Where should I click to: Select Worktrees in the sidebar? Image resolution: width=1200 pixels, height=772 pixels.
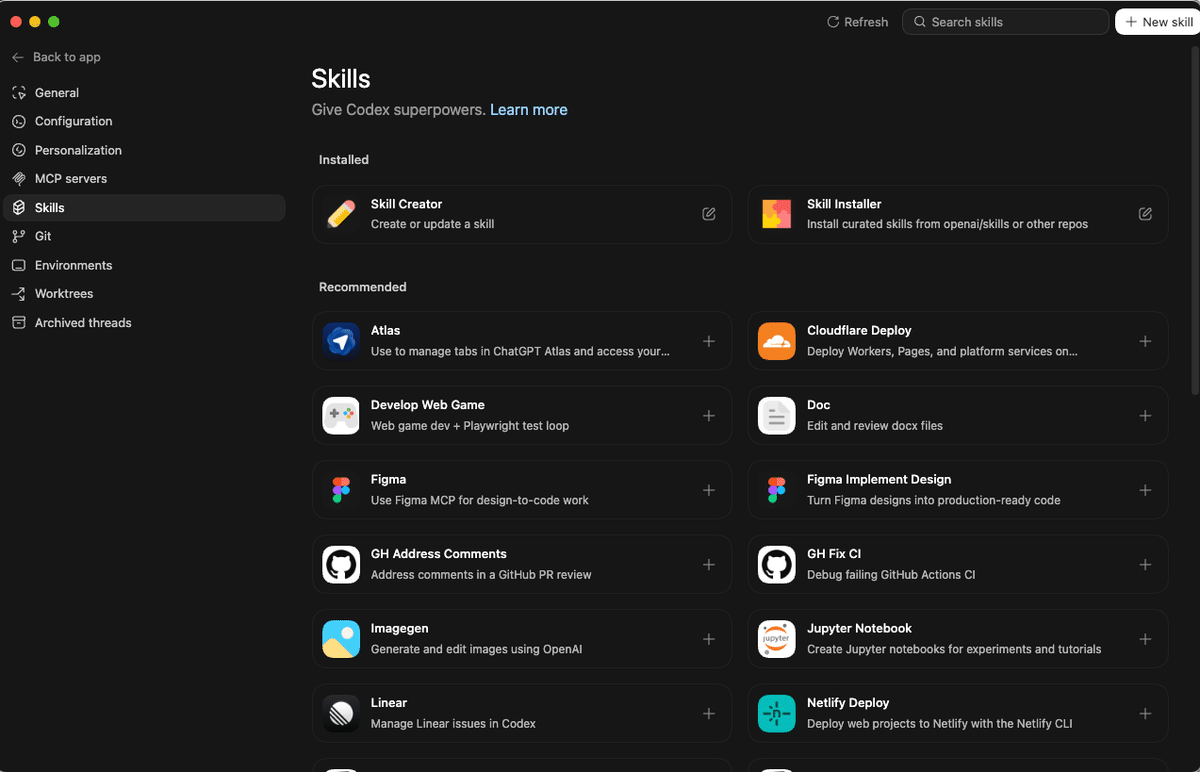pyautogui.click(x=64, y=294)
